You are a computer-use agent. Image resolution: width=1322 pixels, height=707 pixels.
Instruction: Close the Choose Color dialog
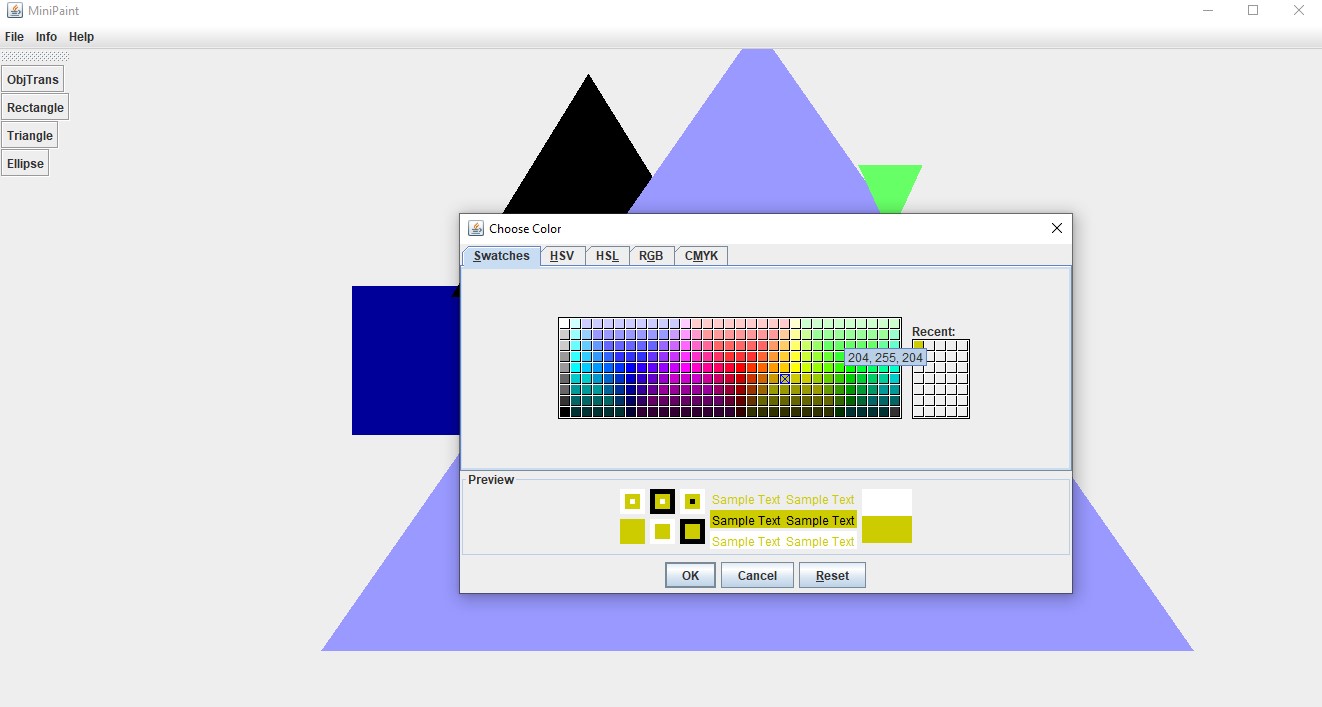tap(1056, 228)
